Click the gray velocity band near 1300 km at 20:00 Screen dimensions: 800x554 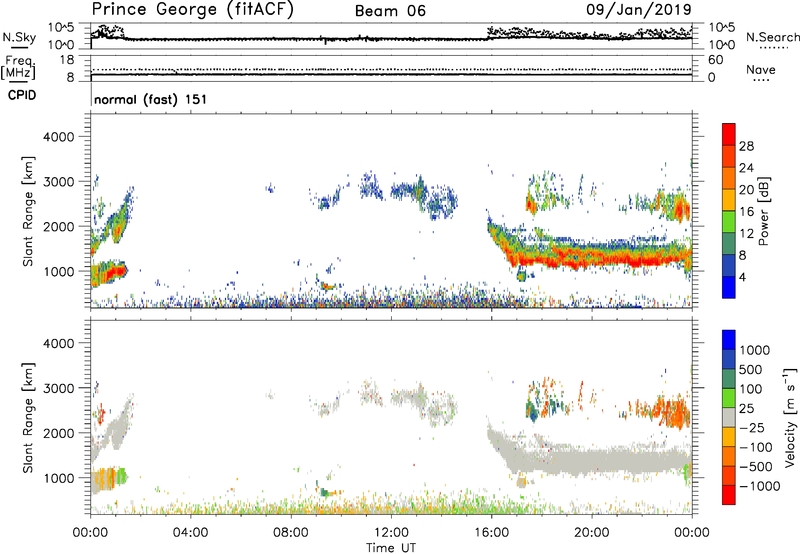click(x=592, y=460)
